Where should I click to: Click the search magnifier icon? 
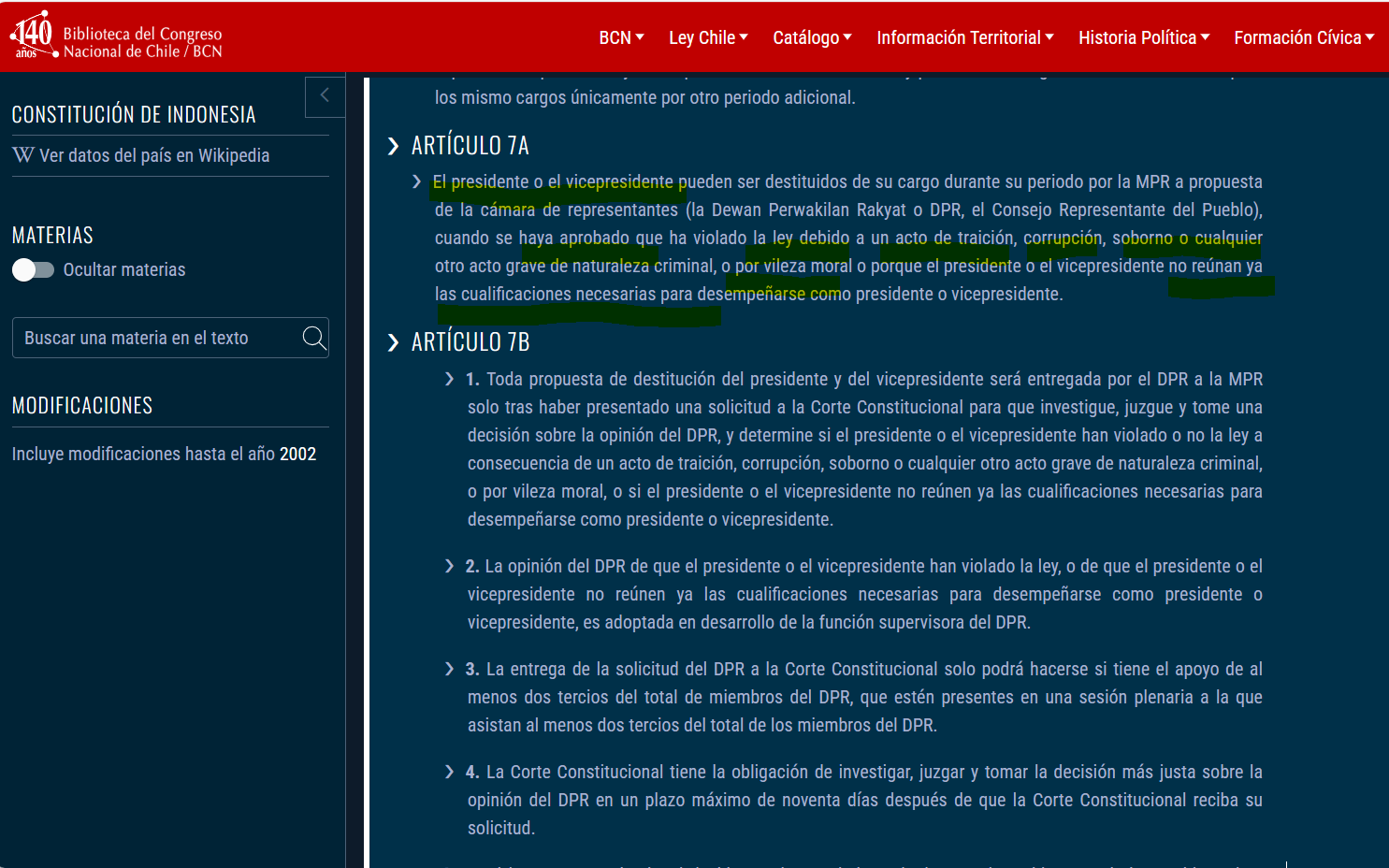click(x=314, y=337)
